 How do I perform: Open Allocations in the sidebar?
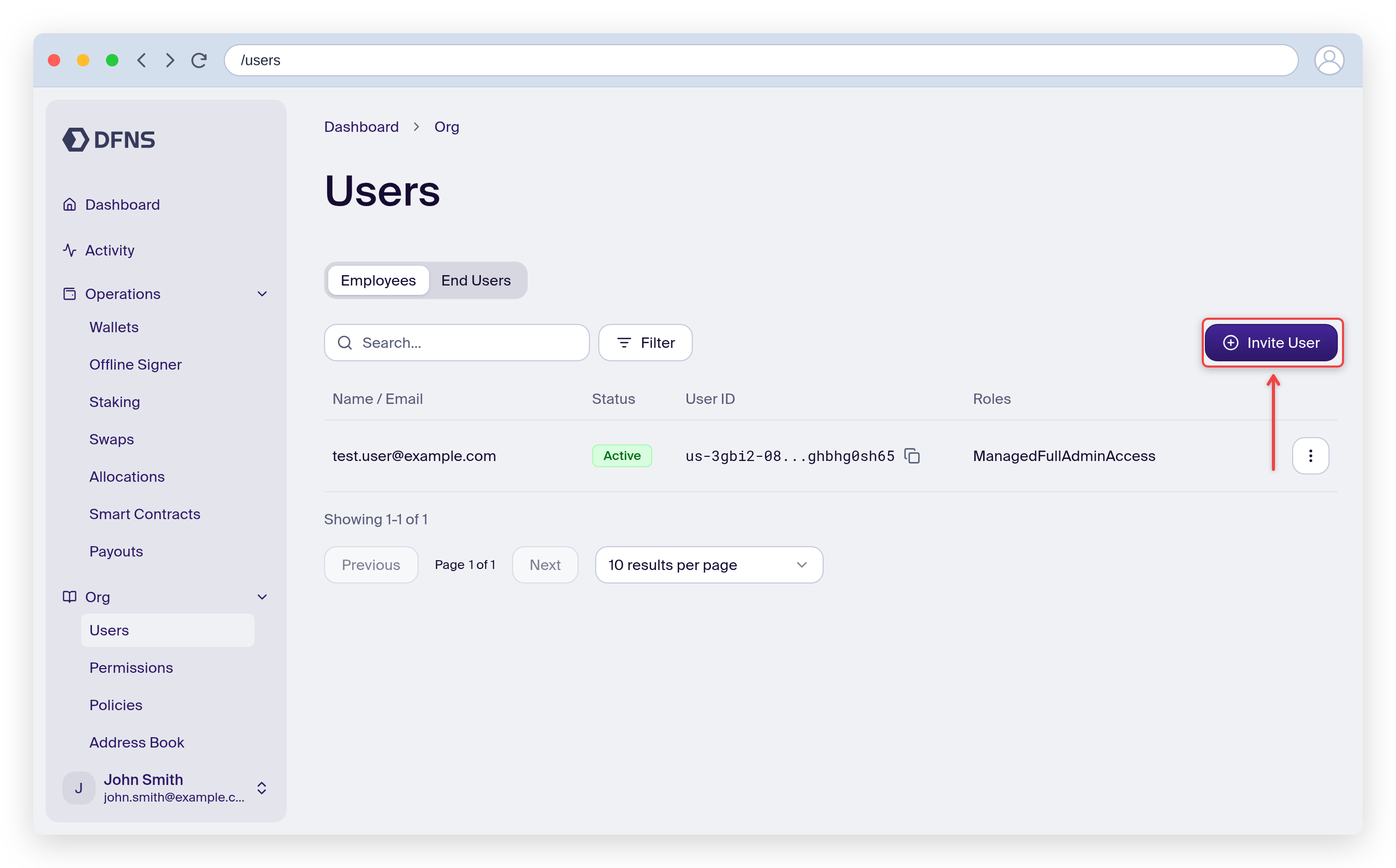(127, 477)
